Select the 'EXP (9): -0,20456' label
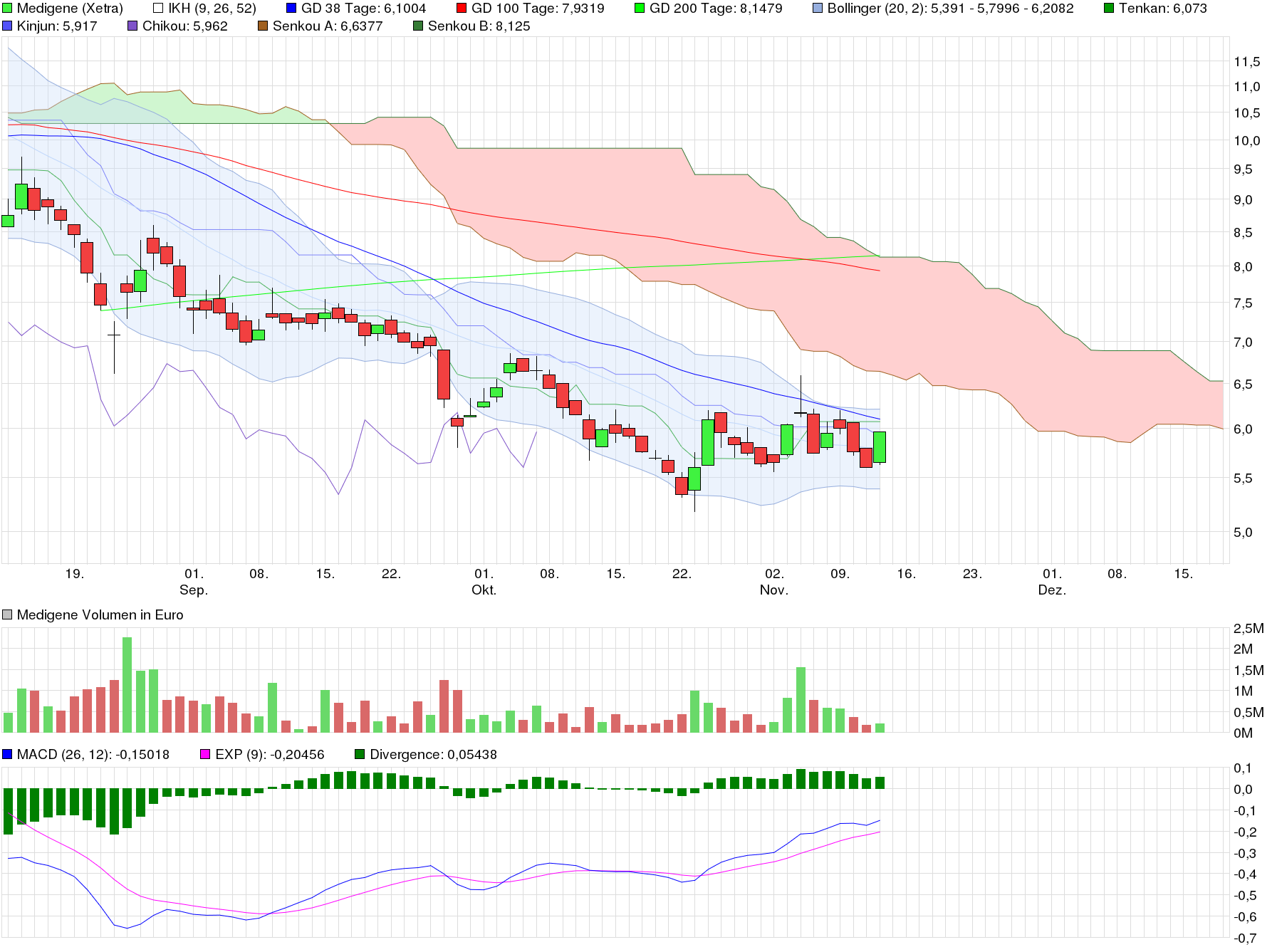 pos(270,754)
